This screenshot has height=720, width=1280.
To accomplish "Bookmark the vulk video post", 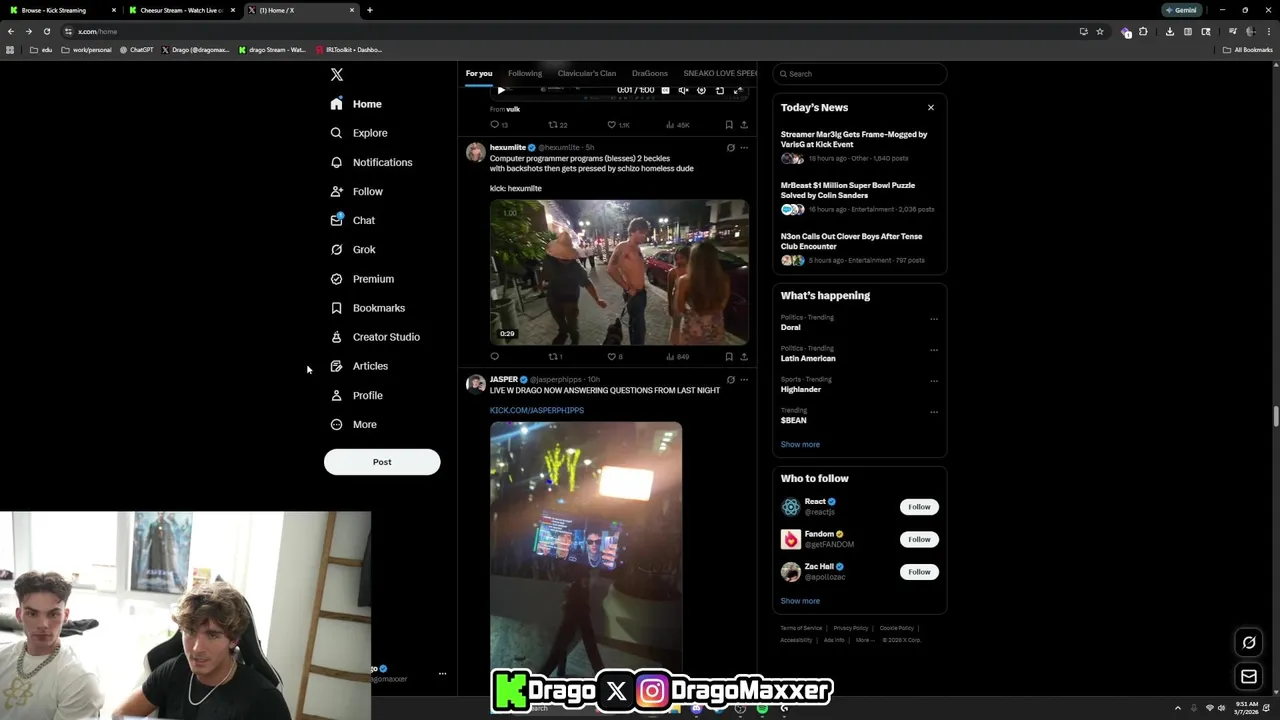I will [729, 125].
